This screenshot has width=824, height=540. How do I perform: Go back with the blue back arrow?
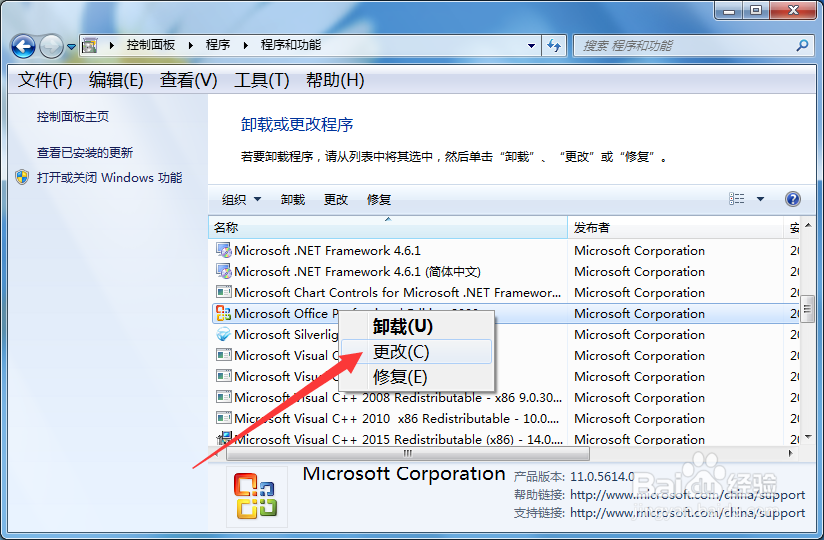[x=23, y=47]
